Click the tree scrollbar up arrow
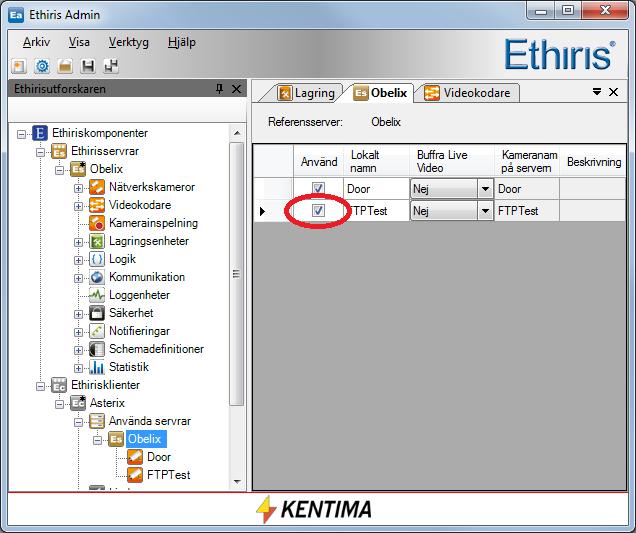Image resolution: width=636 pixels, height=533 pixels. 237,133
